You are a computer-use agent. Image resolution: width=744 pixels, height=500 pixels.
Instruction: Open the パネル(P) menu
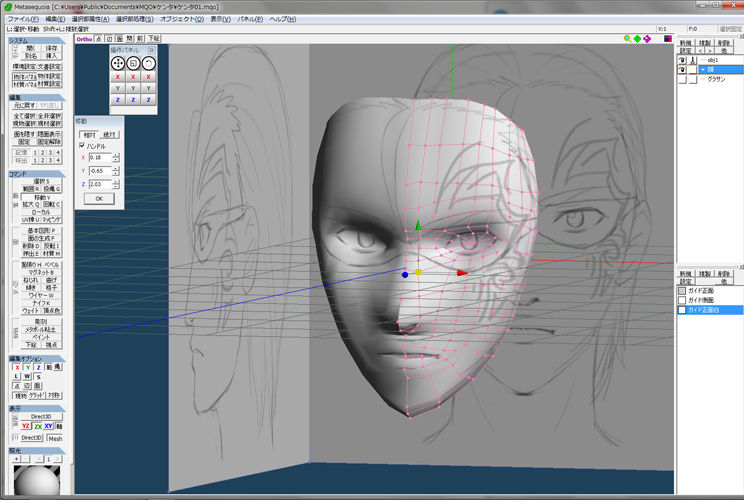pos(250,19)
